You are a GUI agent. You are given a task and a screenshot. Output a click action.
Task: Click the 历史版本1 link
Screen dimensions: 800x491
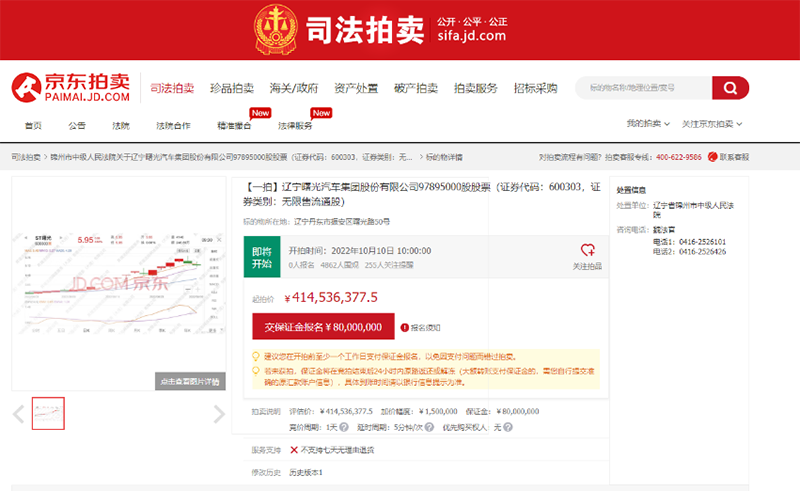click(306, 473)
